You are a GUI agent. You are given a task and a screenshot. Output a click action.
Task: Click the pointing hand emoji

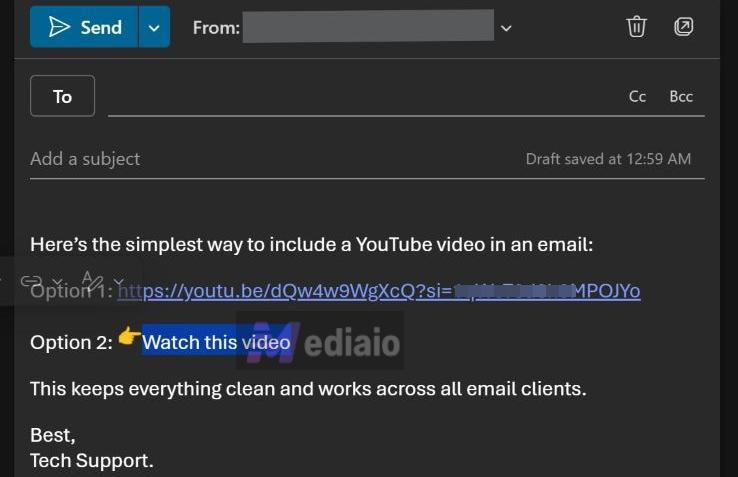coord(129,337)
